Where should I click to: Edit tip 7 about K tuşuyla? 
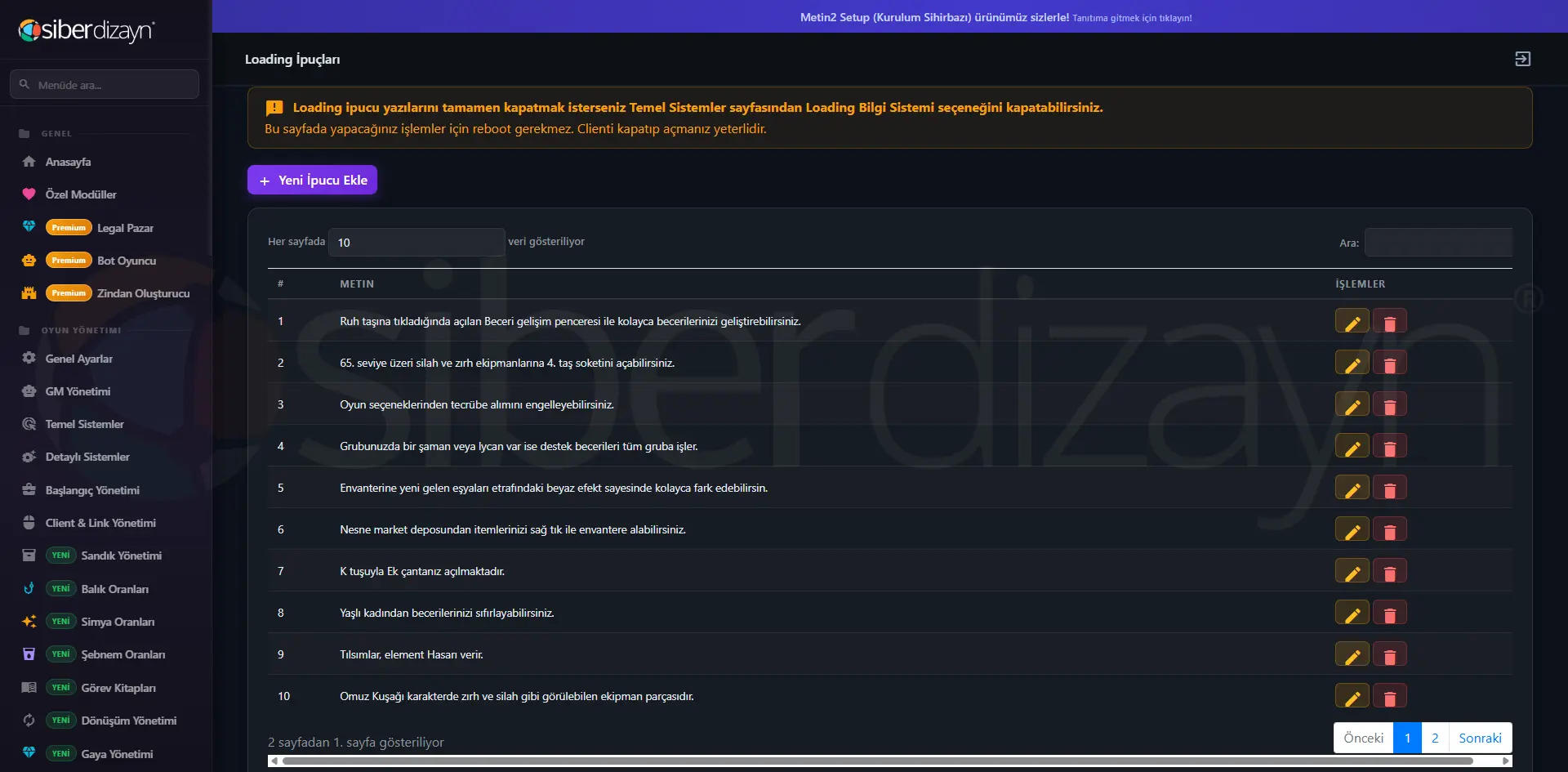1352,571
